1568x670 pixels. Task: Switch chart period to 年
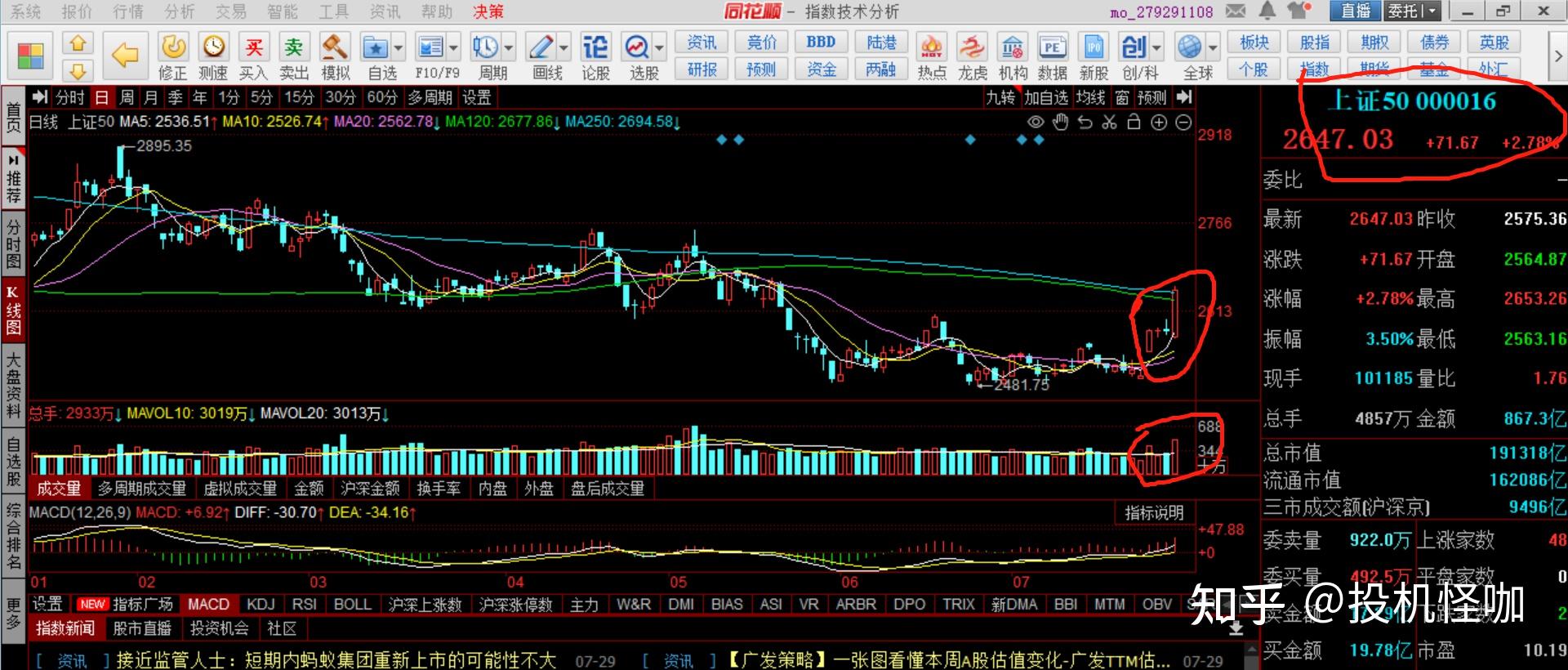point(200,98)
